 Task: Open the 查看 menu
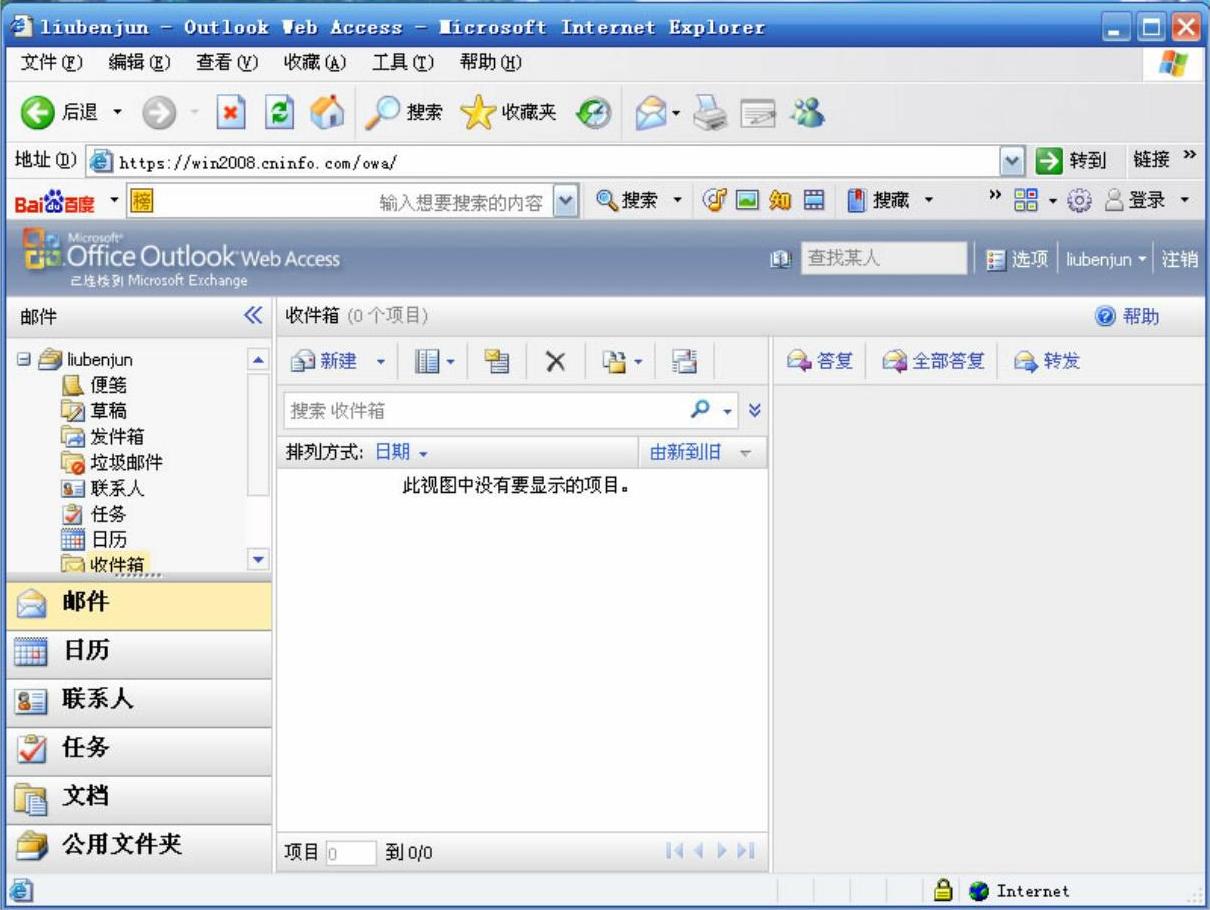click(x=228, y=62)
